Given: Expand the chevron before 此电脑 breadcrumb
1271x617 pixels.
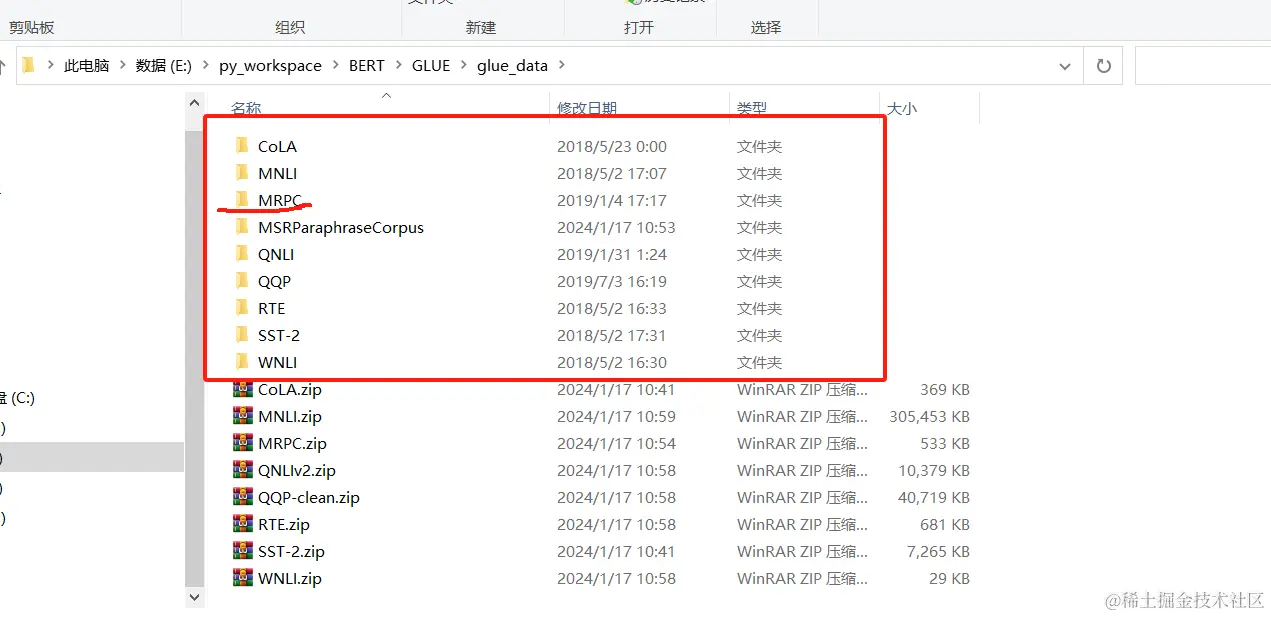Looking at the screenshot, I should [50, 65].
